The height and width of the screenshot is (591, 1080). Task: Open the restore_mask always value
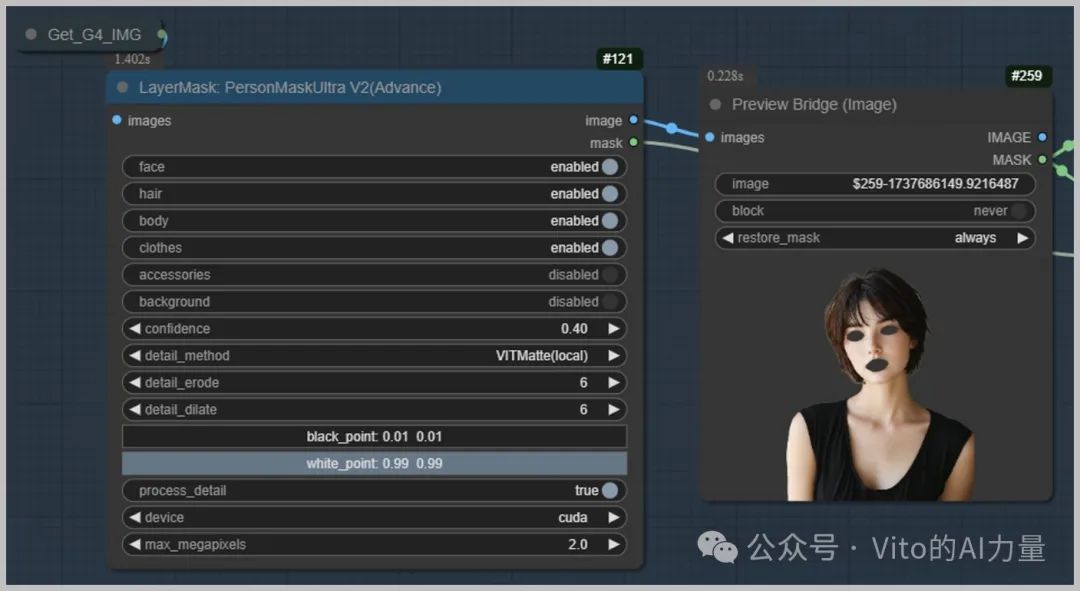pos(975,238)
